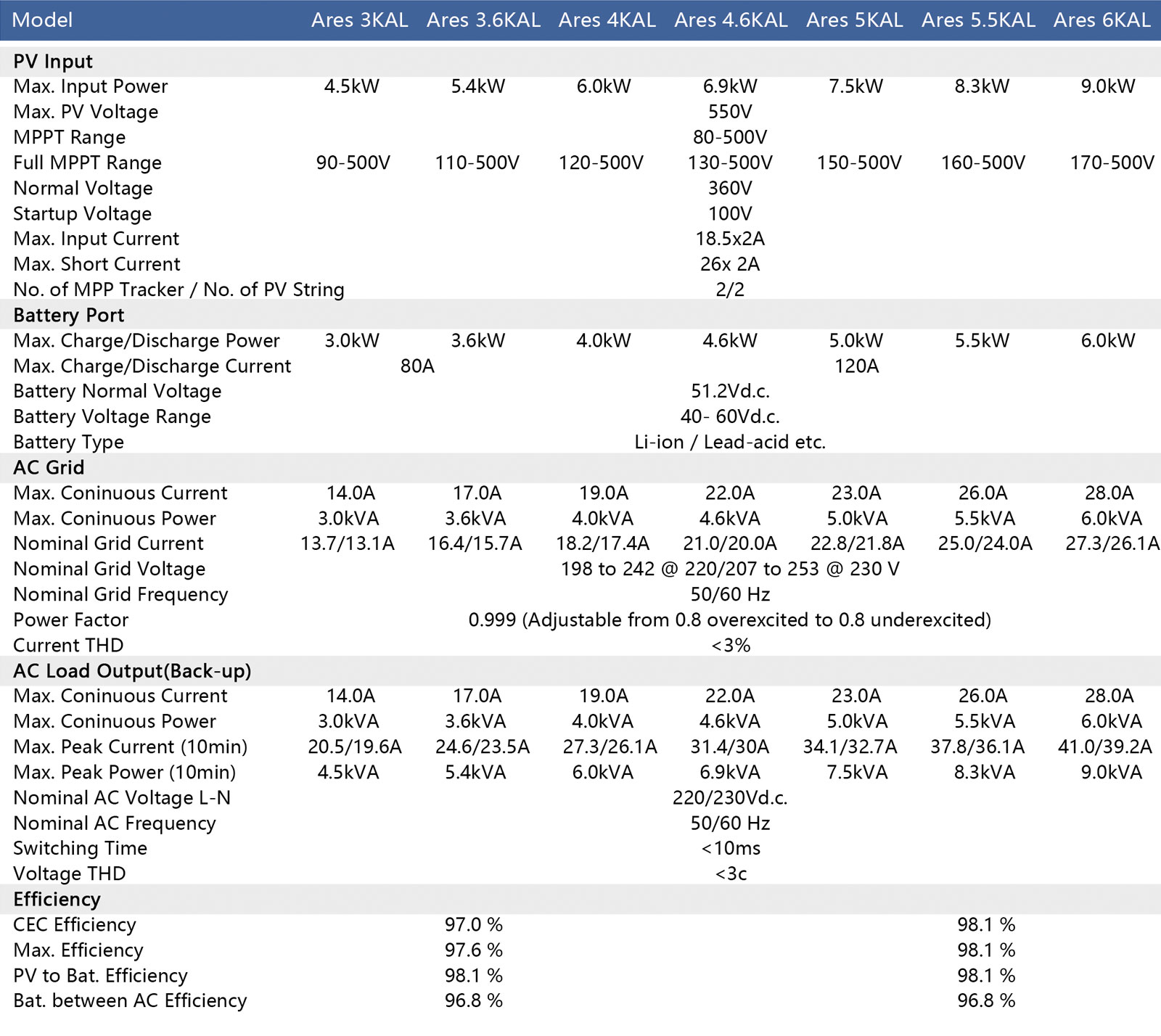Click the 'CEC Efficiency' row label
The image size is (1161, 1036).
[x=74, y=925]
